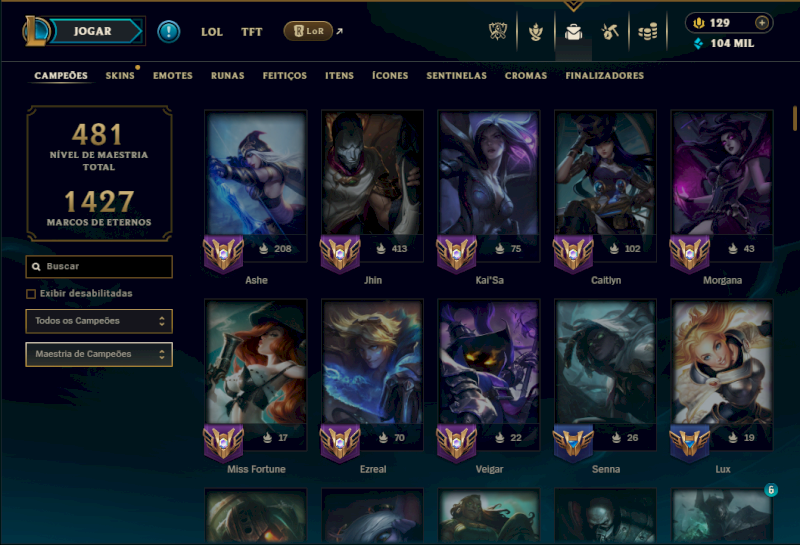
Task: Open the profile laurel icon
Action: 535,32
